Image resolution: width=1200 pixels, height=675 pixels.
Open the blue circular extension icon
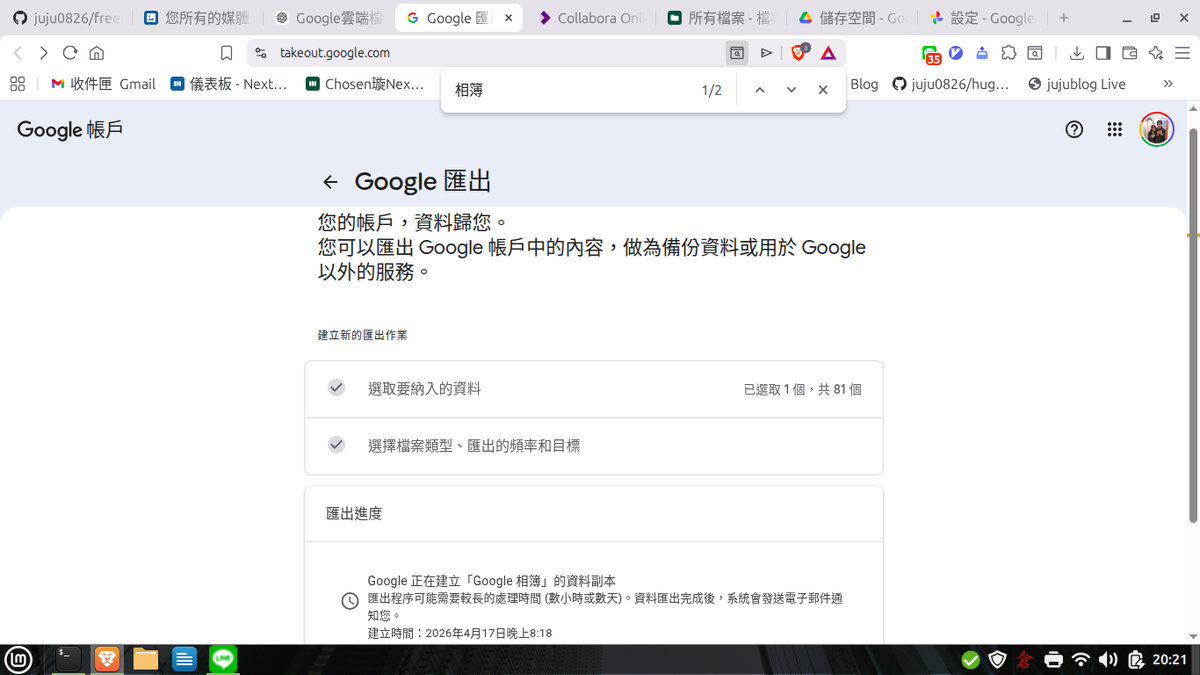[956, 53]
